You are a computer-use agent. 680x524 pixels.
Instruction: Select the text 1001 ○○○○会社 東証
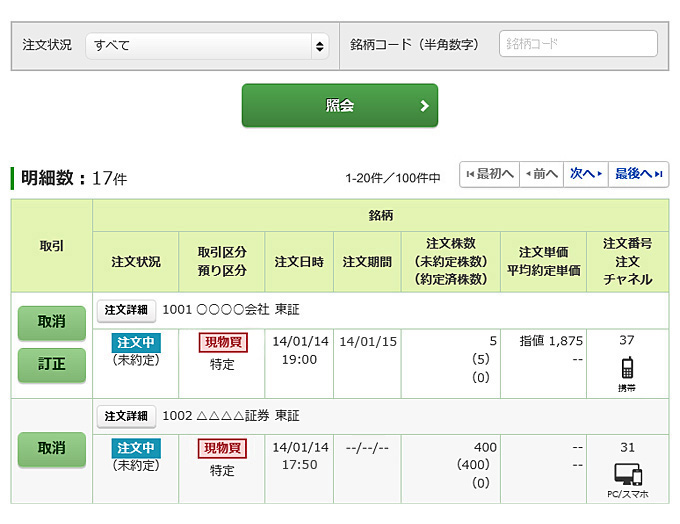coord(231,310)
